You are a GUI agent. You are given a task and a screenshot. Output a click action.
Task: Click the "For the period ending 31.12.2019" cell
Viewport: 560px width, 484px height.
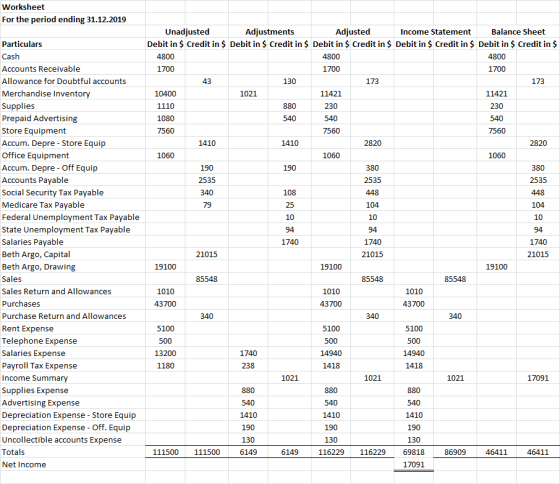(x=64, y=19)
